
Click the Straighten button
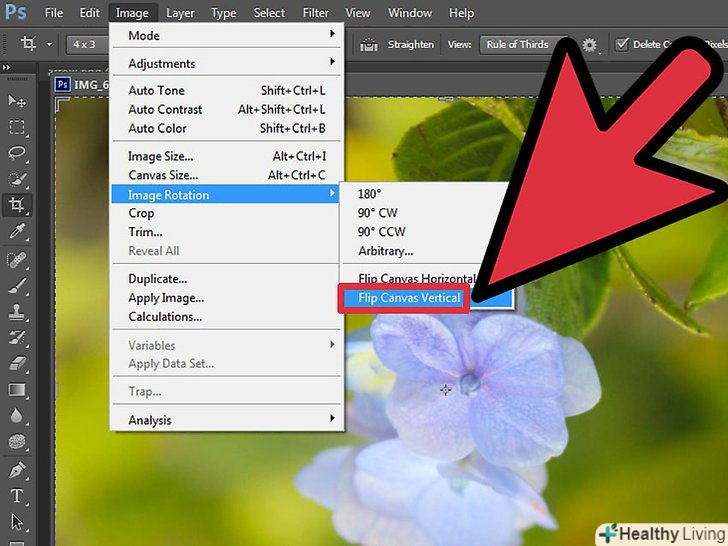coord(411,45)
